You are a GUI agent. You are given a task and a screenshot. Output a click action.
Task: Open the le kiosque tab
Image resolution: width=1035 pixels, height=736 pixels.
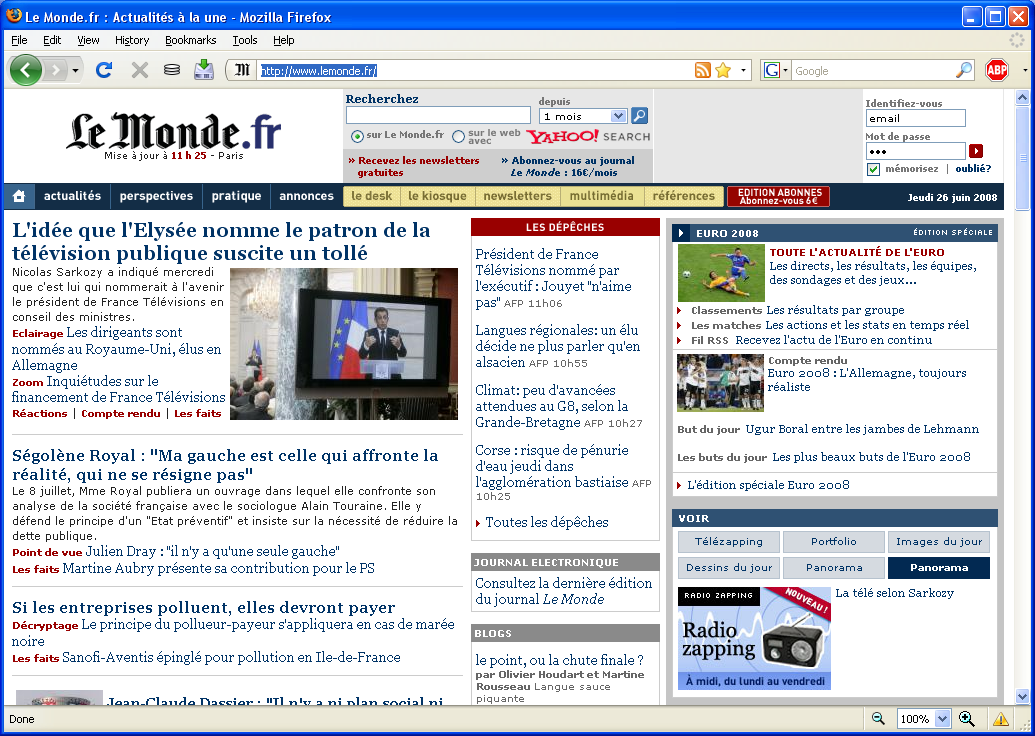[x=437, y=196]
